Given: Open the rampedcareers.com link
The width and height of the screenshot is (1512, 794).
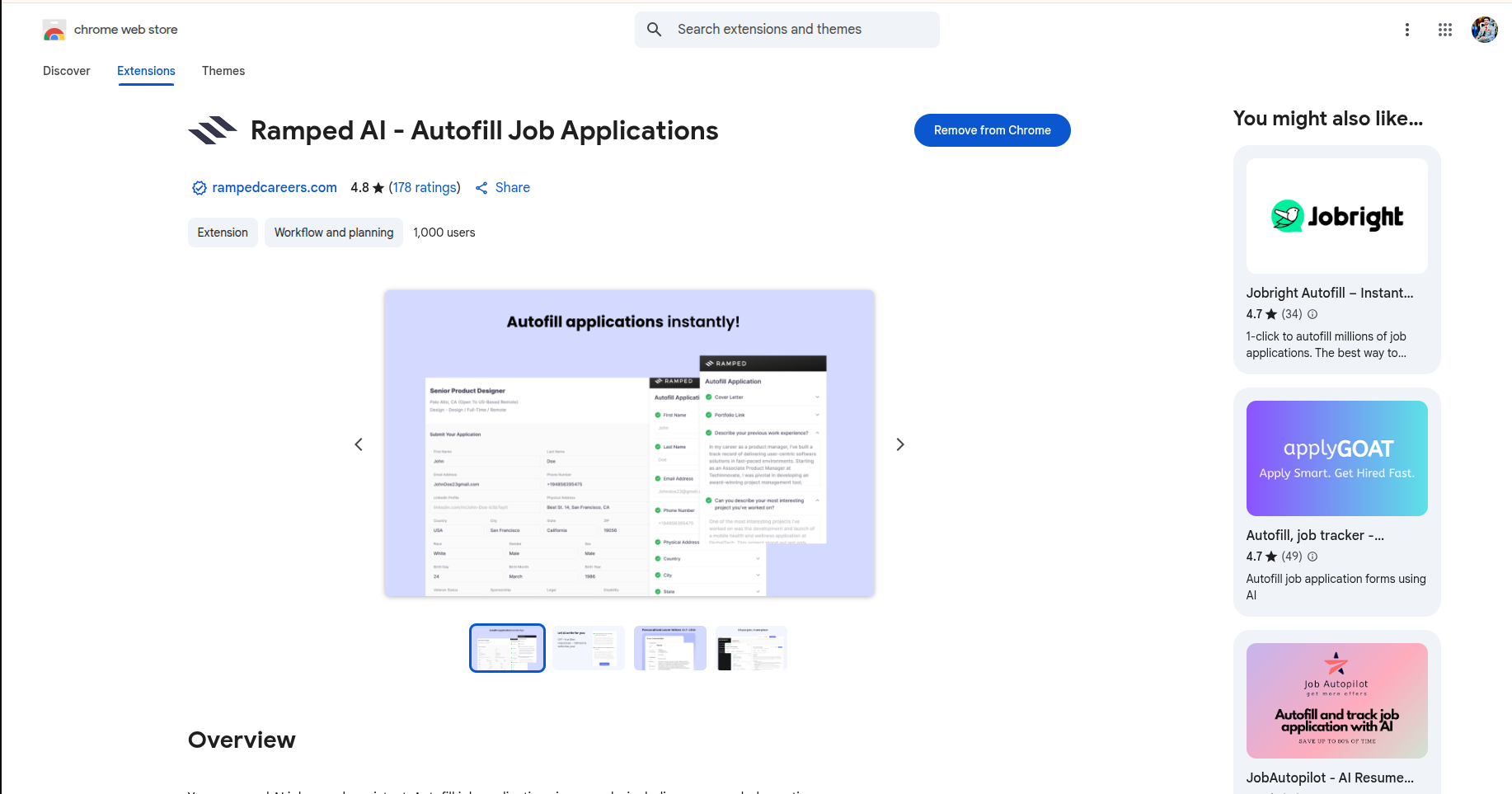Looking at the screenshot, I should pyautogui.click(x=274, y=188).
